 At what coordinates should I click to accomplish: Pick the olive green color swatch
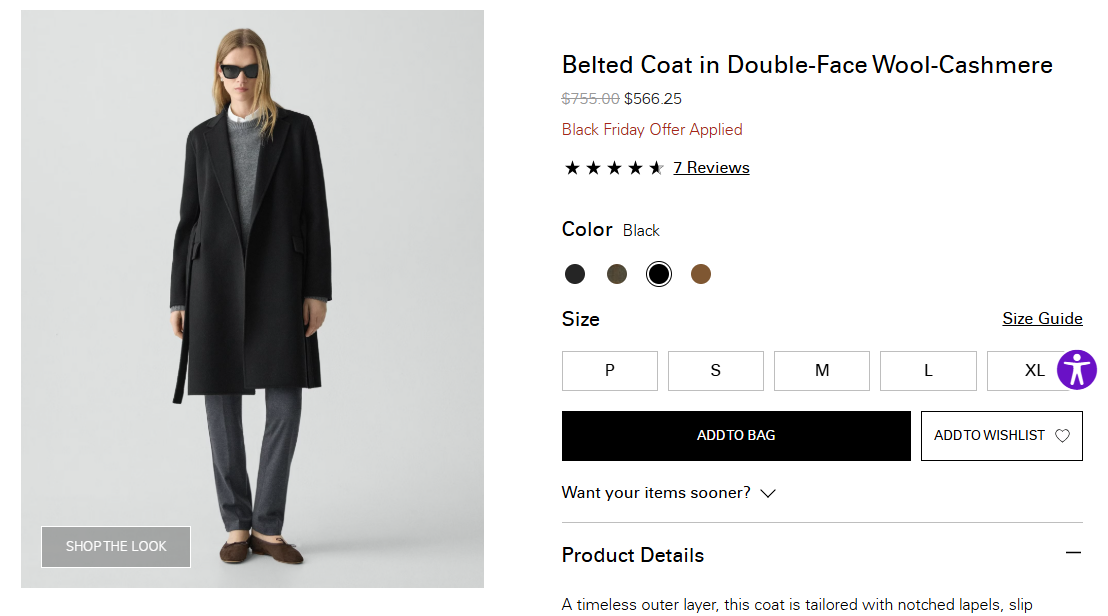[617, 274]
